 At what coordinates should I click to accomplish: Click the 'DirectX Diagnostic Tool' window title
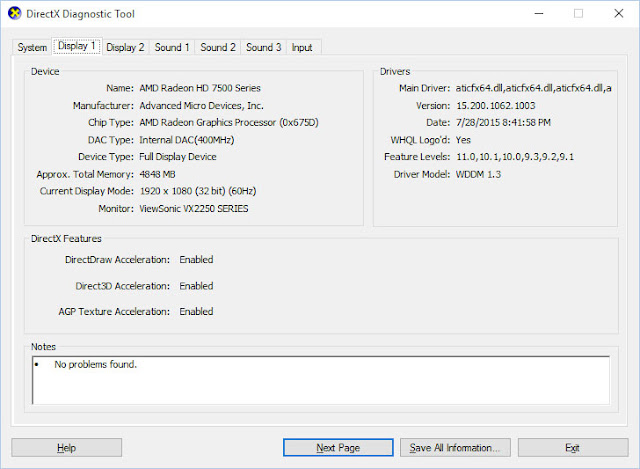point(80,14)
